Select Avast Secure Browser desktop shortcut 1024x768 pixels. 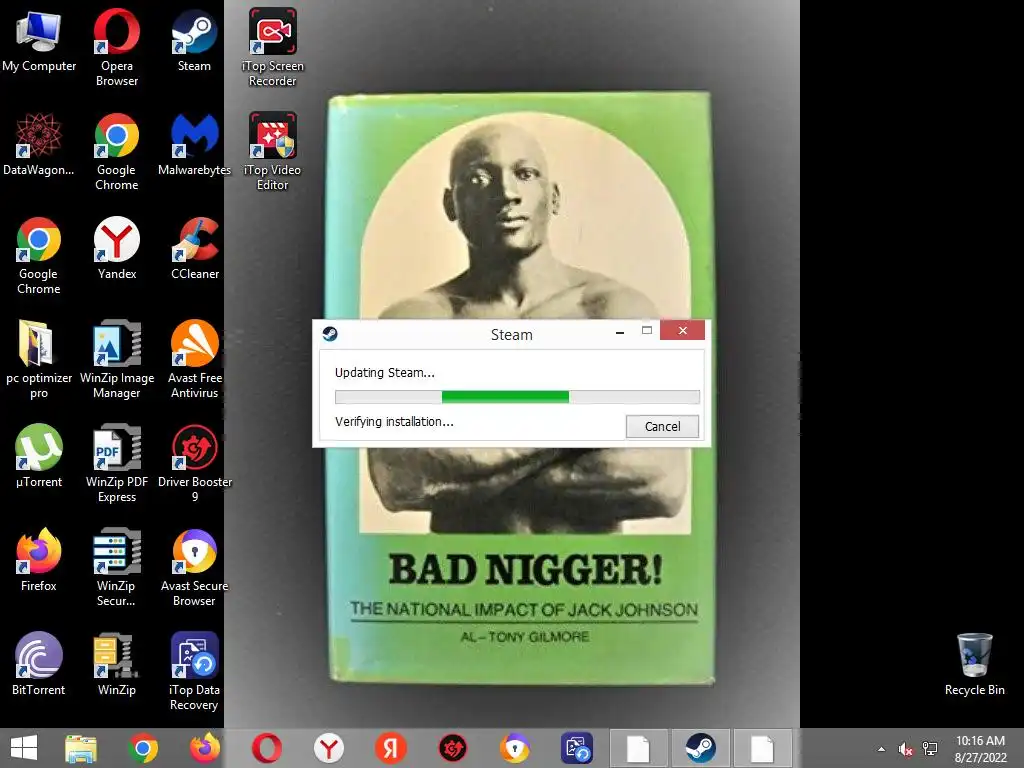click(195, 568)
